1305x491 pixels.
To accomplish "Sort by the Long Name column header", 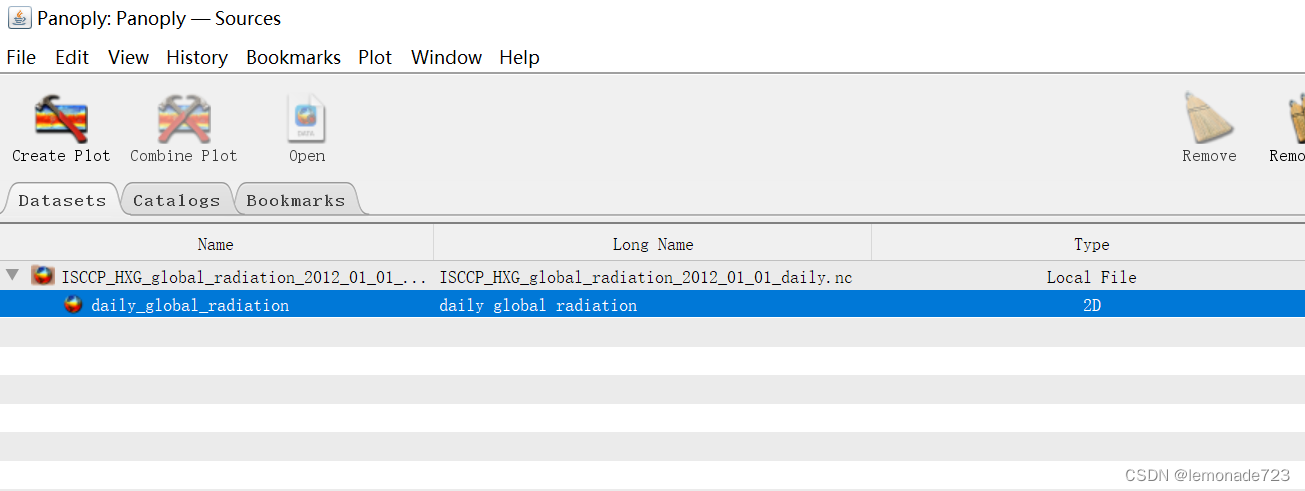I will (x=653, y=244).
